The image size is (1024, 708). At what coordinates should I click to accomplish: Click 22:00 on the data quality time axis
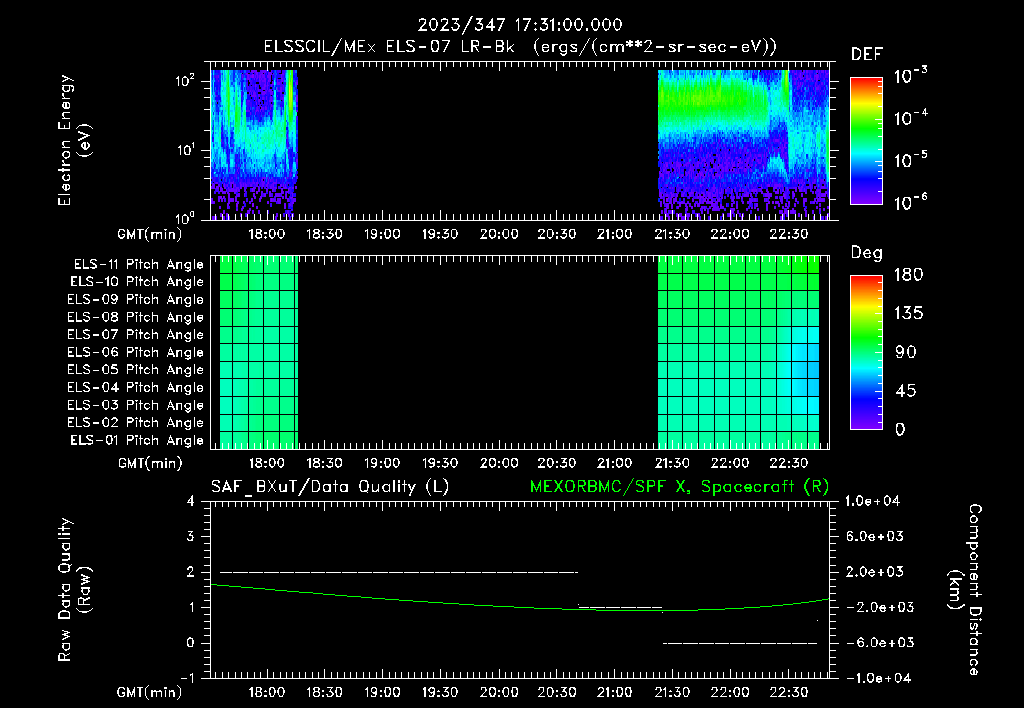tap(730, 692)
